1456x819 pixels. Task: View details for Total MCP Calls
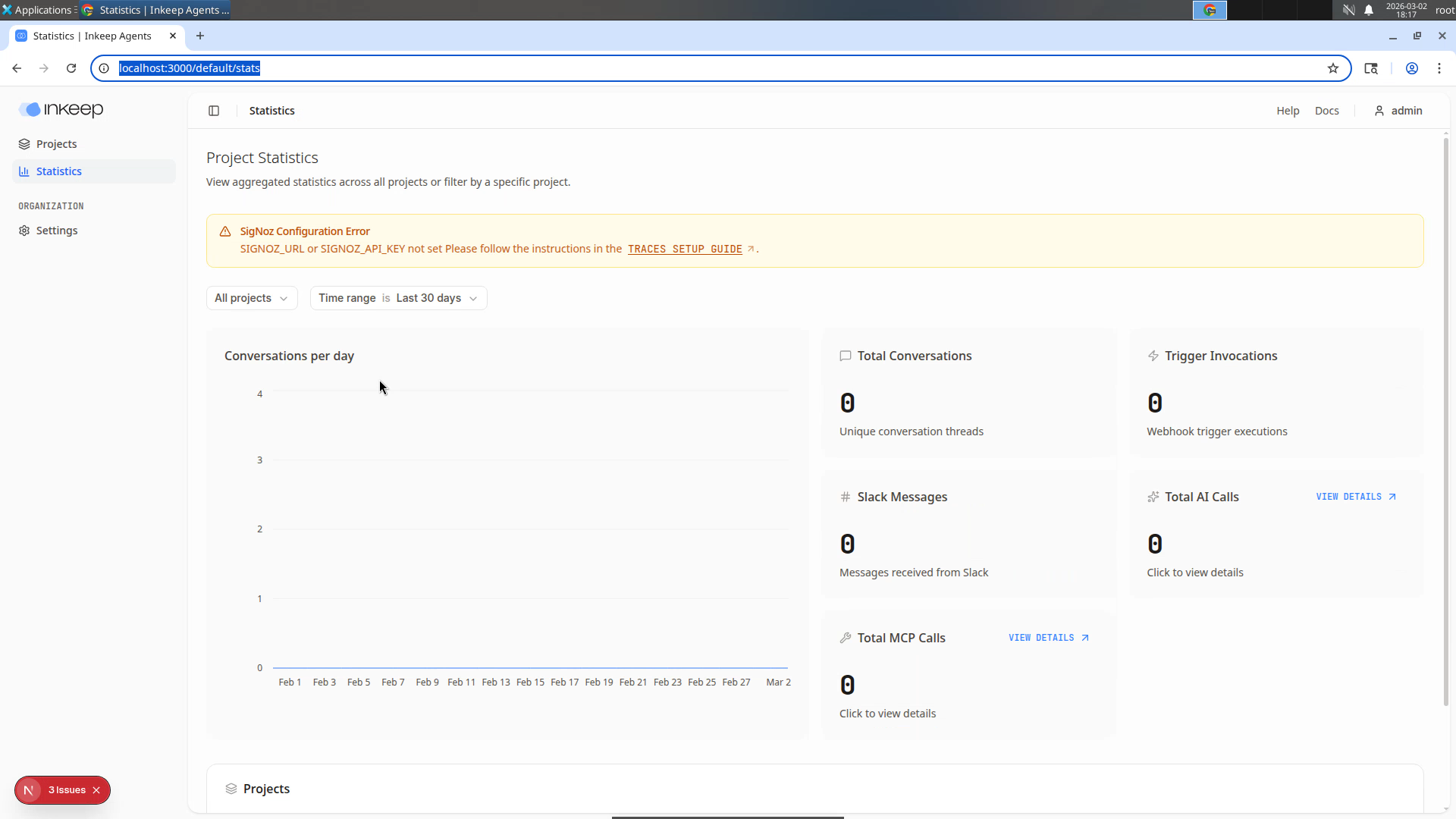coord(1049,638)
